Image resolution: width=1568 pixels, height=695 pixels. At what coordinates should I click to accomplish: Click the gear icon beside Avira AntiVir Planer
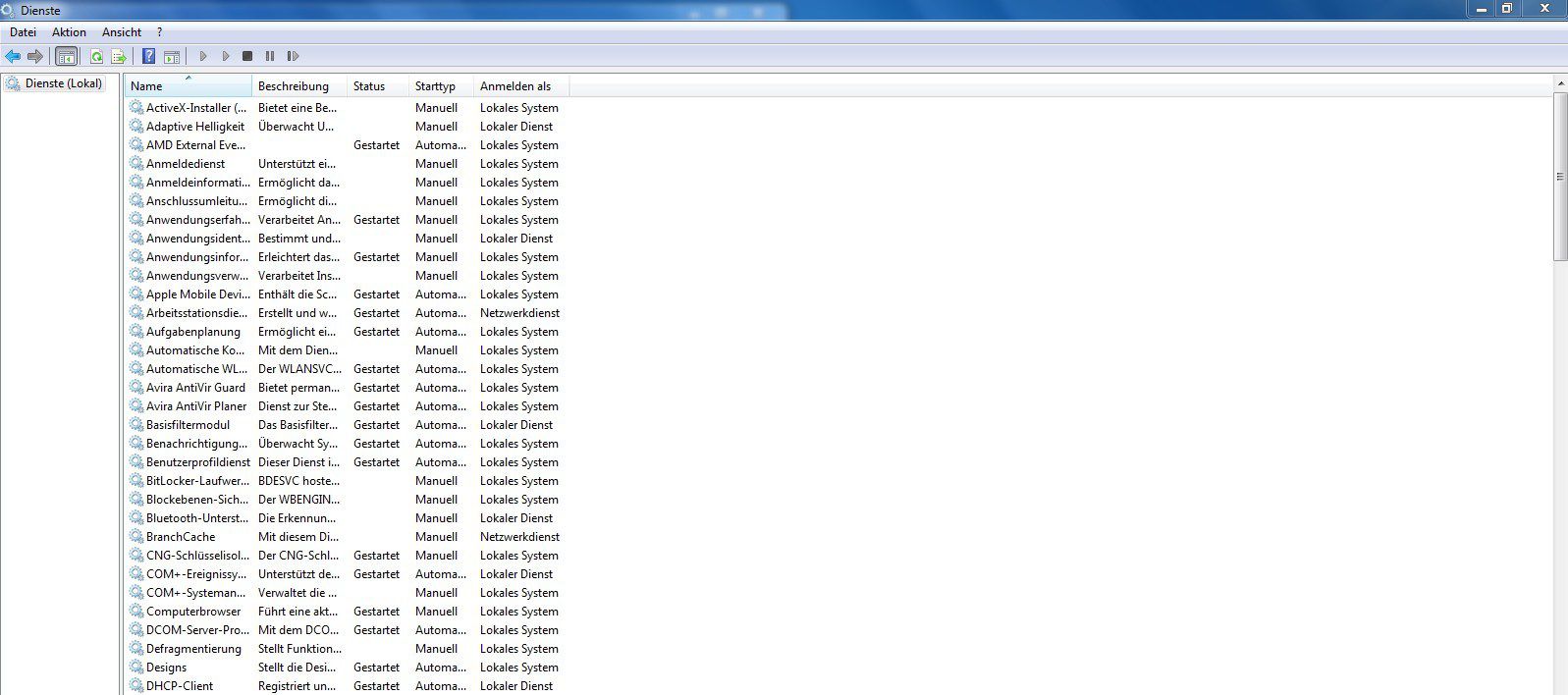click(x=136, y=406)
